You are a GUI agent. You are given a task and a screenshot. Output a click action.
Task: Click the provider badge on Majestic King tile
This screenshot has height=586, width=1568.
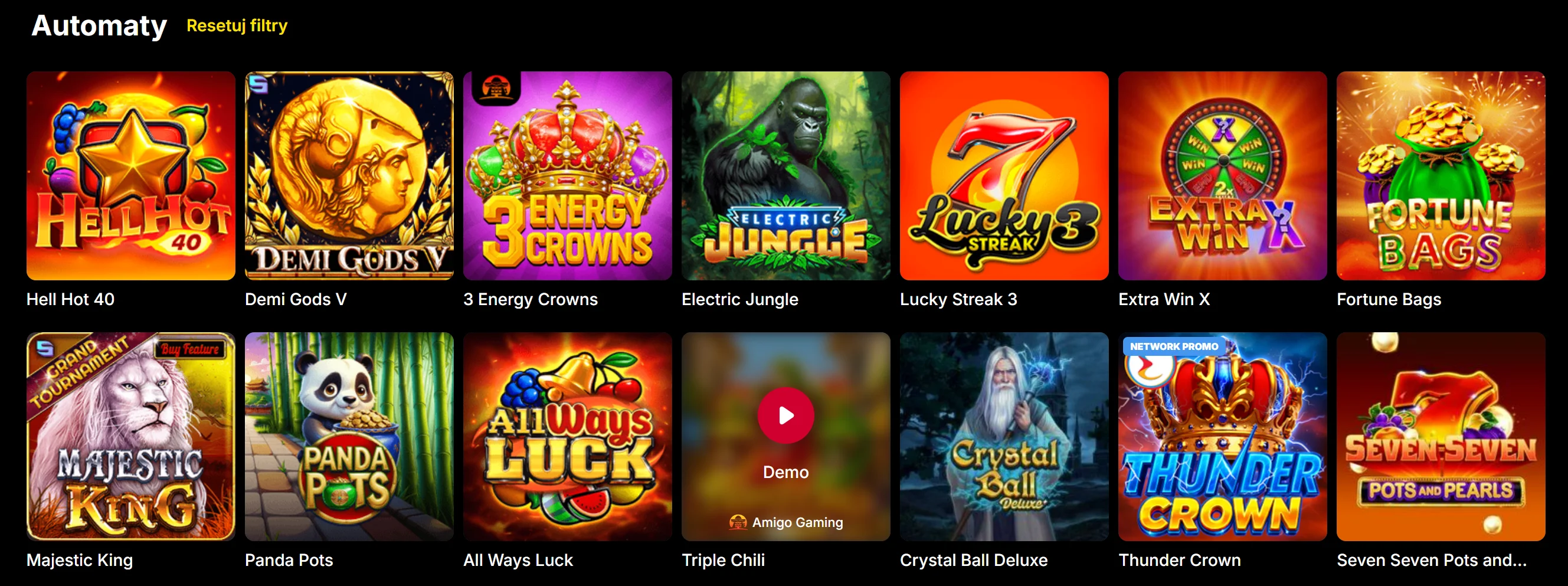point(44,348)
